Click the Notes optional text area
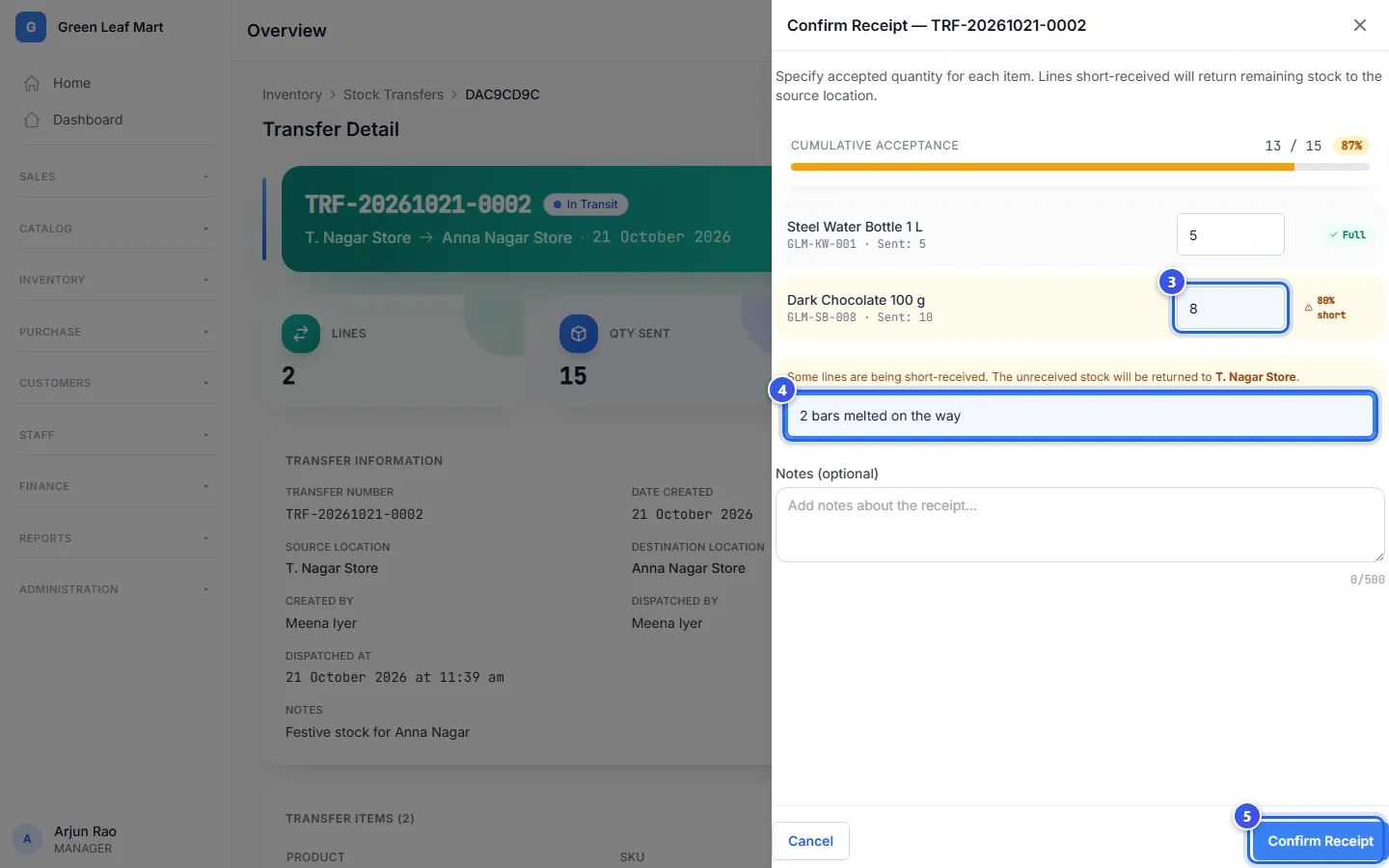Screen dimensions: 1389x868 tap(1079, 525)
